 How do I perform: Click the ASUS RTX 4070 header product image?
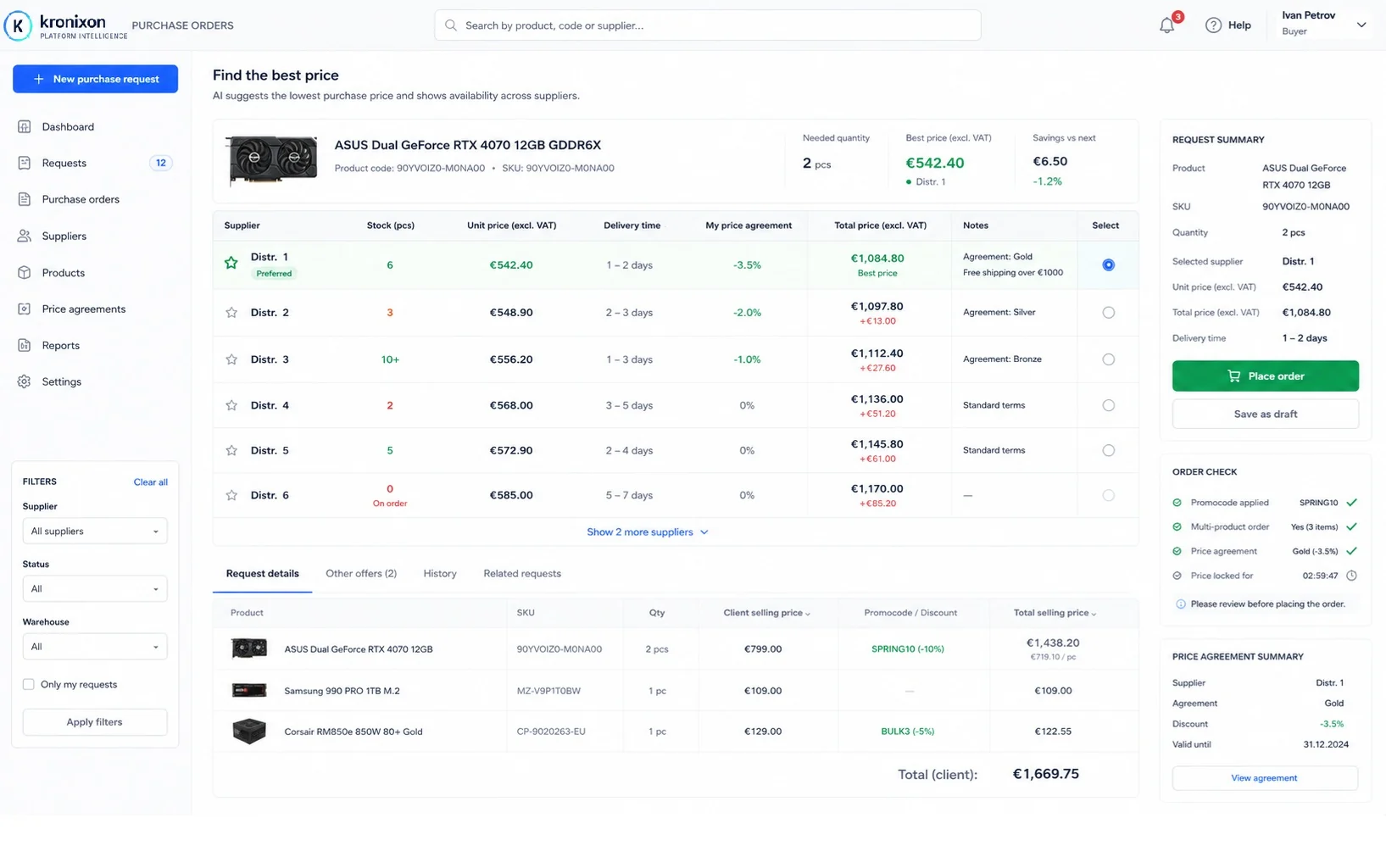pos(272,159)
